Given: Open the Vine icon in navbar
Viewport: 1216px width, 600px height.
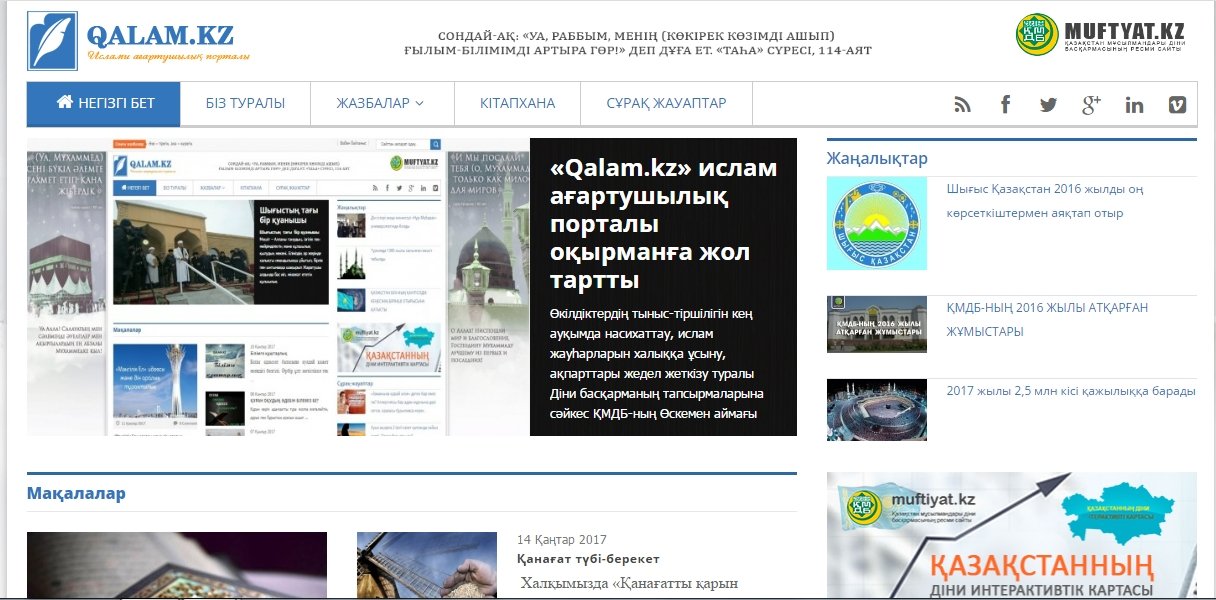Looking at the screenshot, I should click(1177, 104).
